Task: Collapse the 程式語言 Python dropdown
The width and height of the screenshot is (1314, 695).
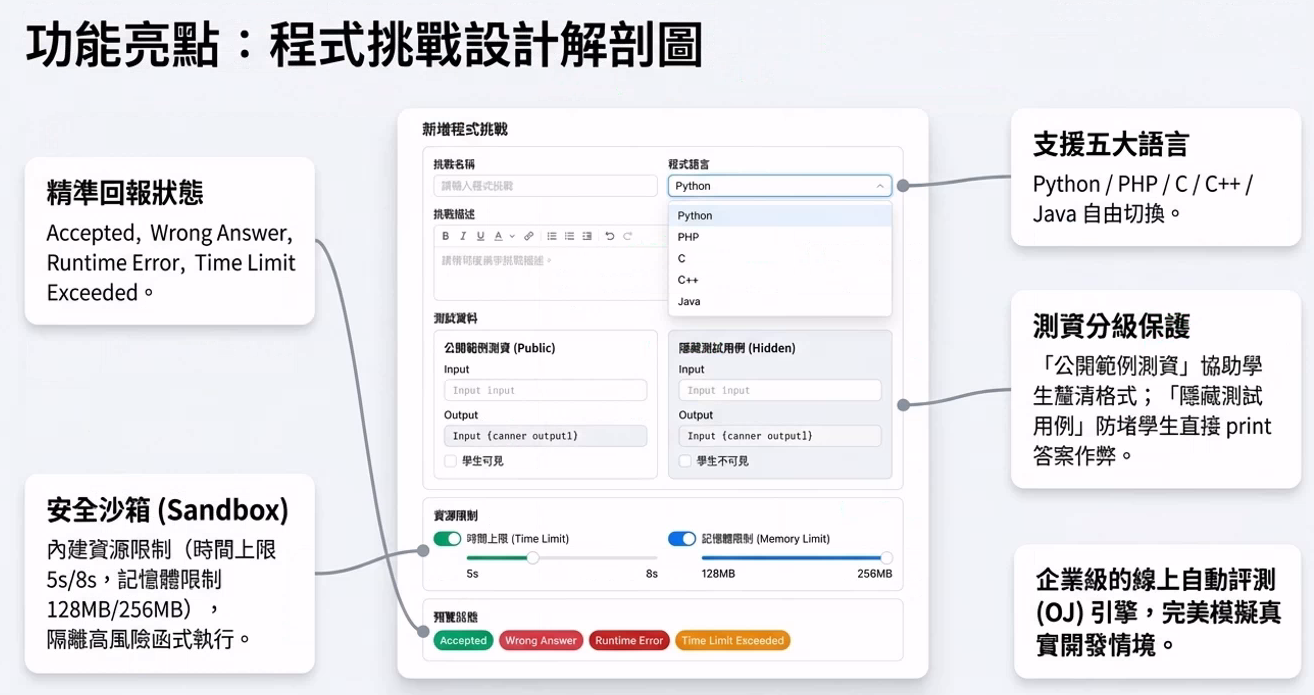Action: pos(779,186)
